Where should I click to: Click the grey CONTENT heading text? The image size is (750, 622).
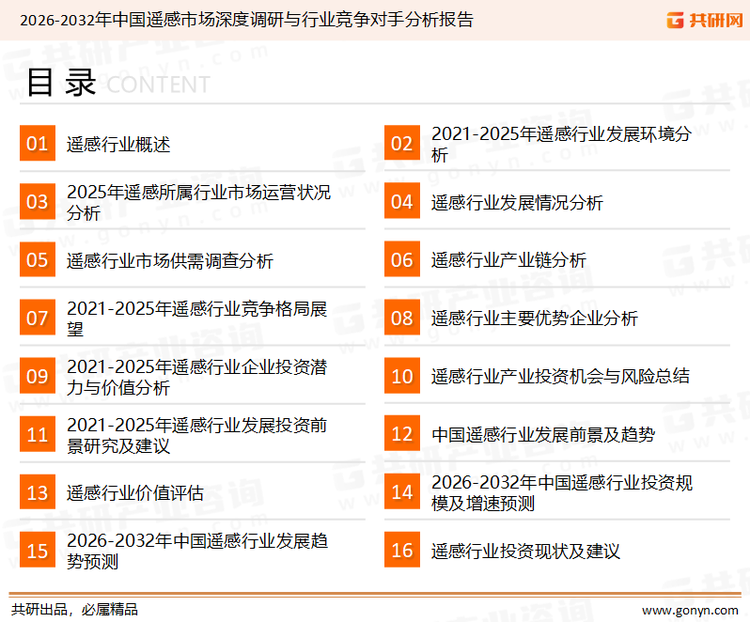(x=158, y=85)
